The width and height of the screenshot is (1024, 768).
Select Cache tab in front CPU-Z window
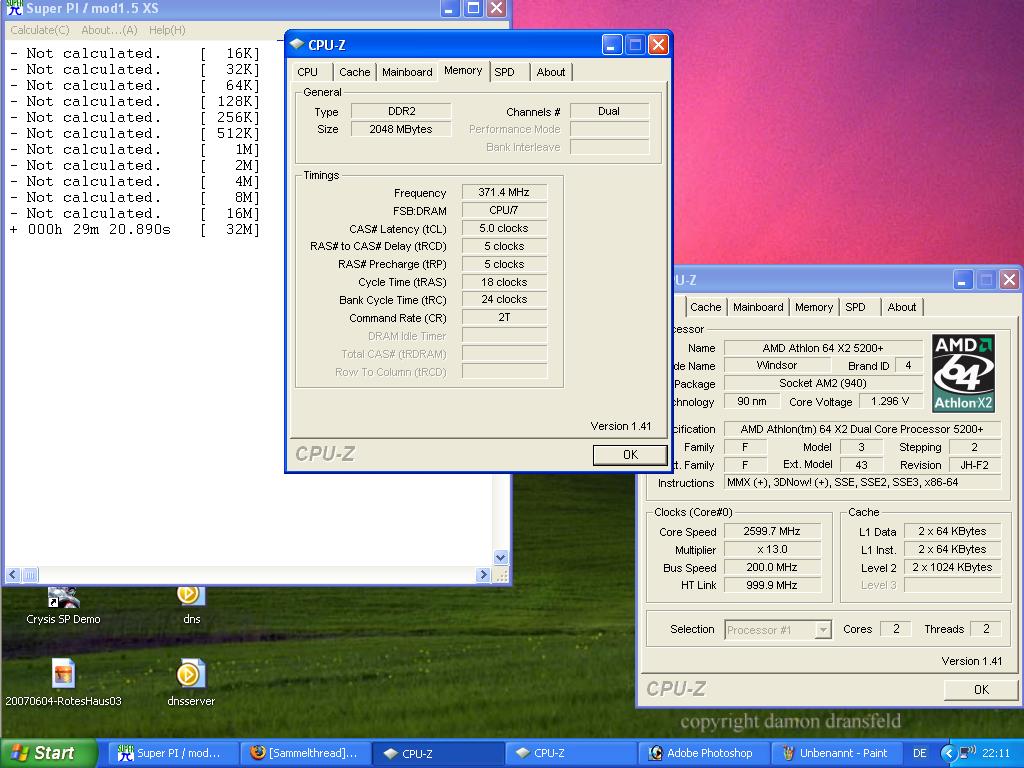coord(355,72)
